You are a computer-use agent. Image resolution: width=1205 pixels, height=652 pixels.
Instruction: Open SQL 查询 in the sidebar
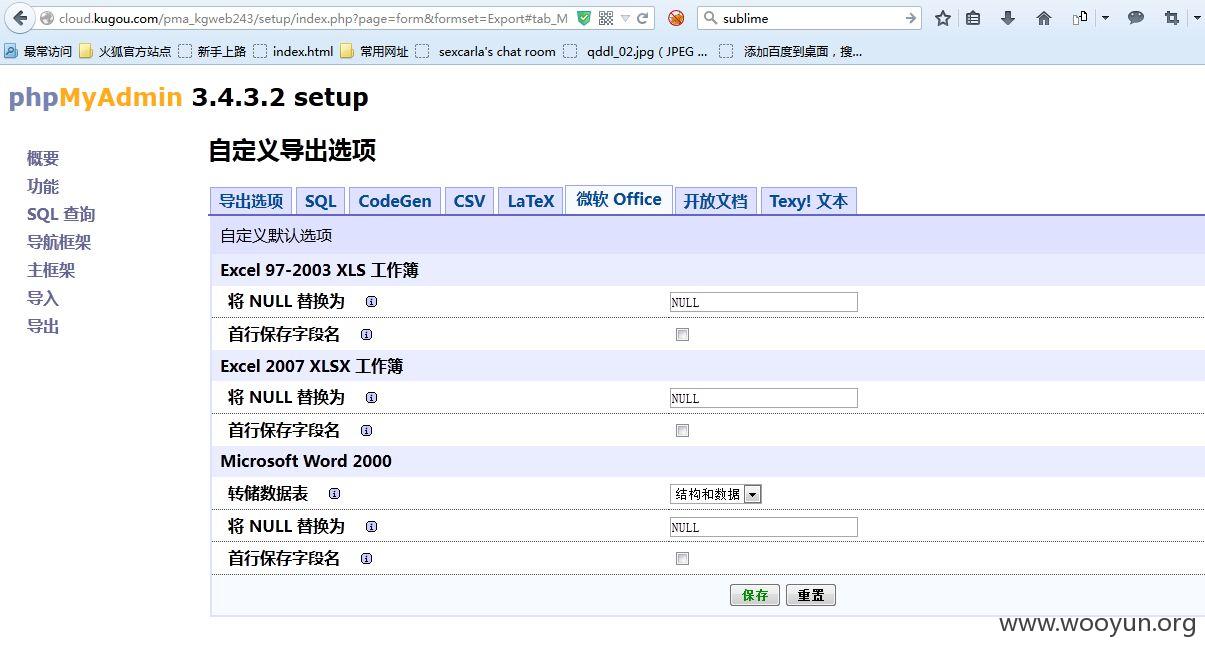[61, 214]
